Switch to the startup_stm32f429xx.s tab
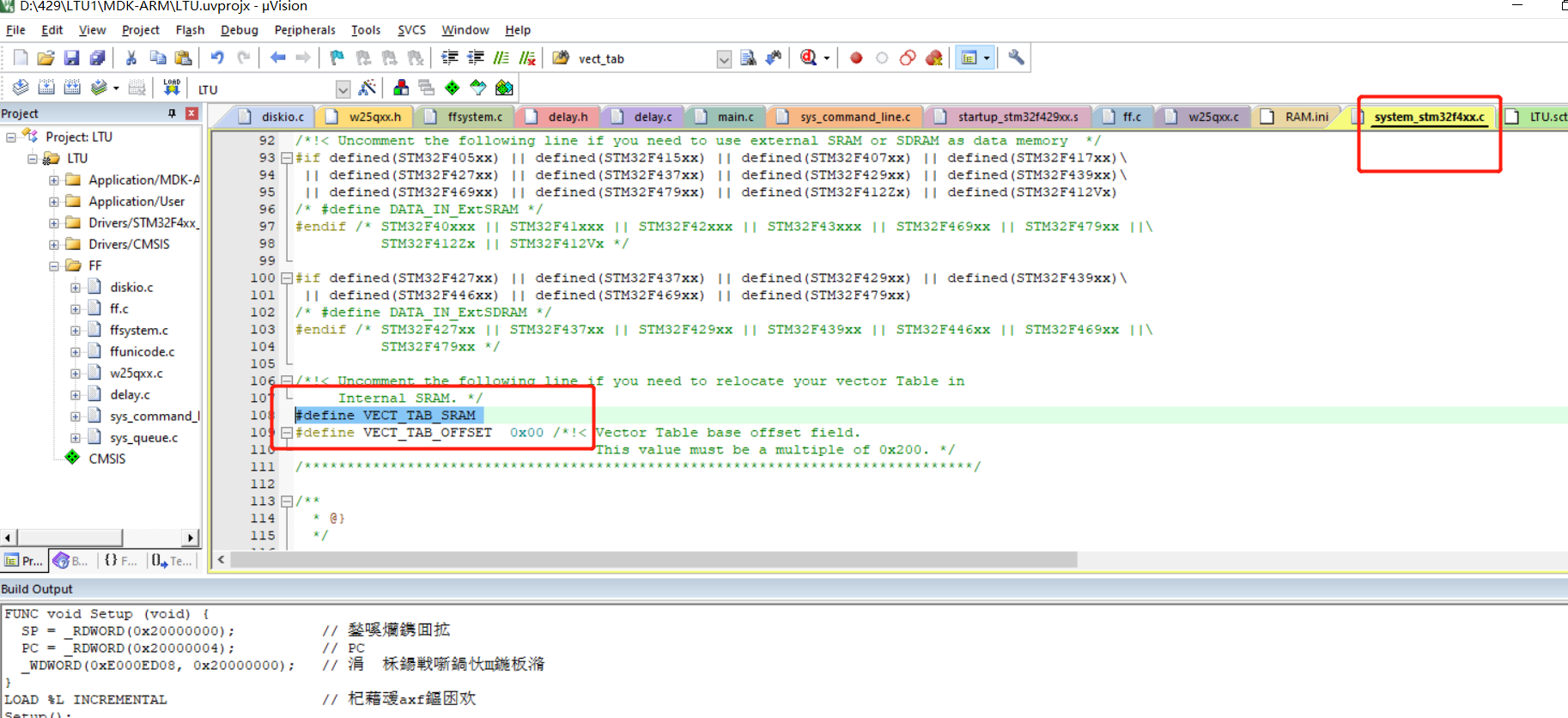The image size is (1568, 718). point(1011,117)
